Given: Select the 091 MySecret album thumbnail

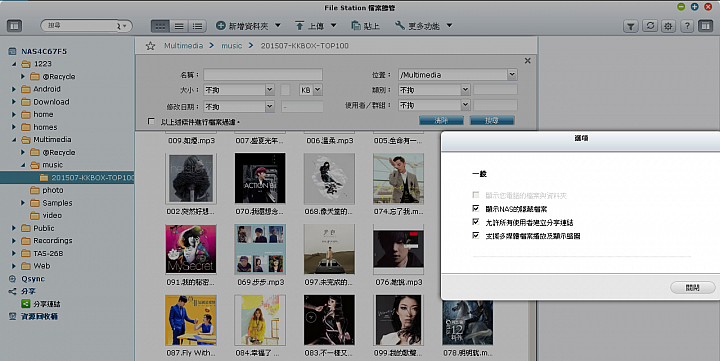Looking at the screenshot, I should coord(191,249).
